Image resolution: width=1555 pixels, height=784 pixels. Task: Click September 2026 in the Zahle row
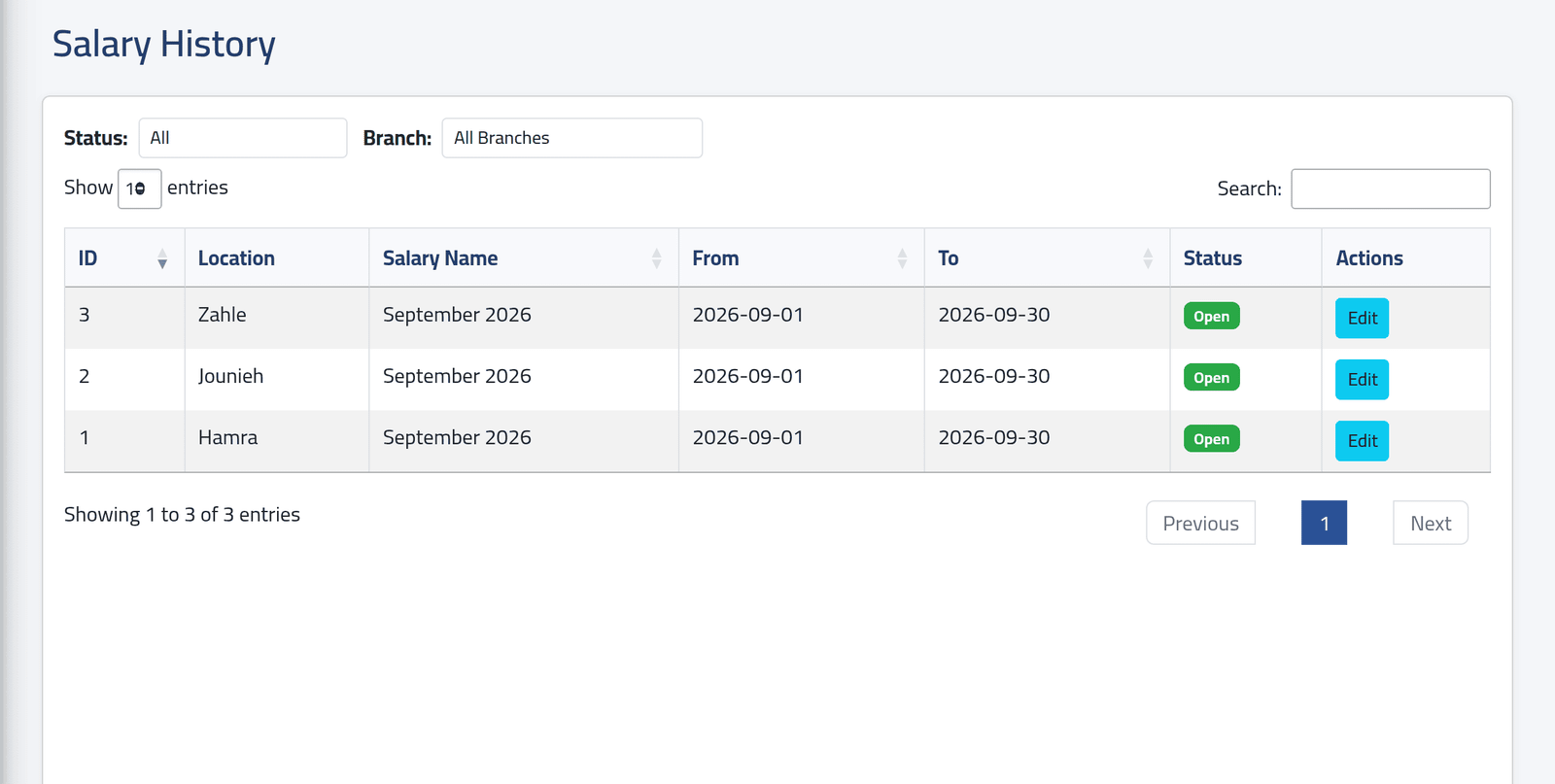point(457,315)
